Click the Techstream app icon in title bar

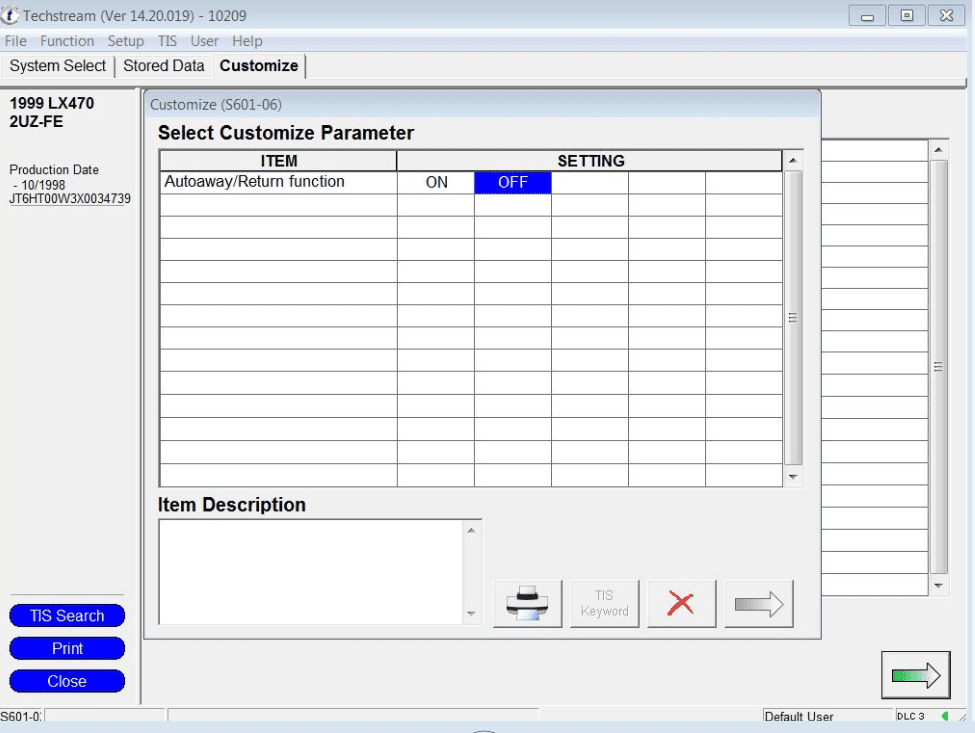coord(9,15)
